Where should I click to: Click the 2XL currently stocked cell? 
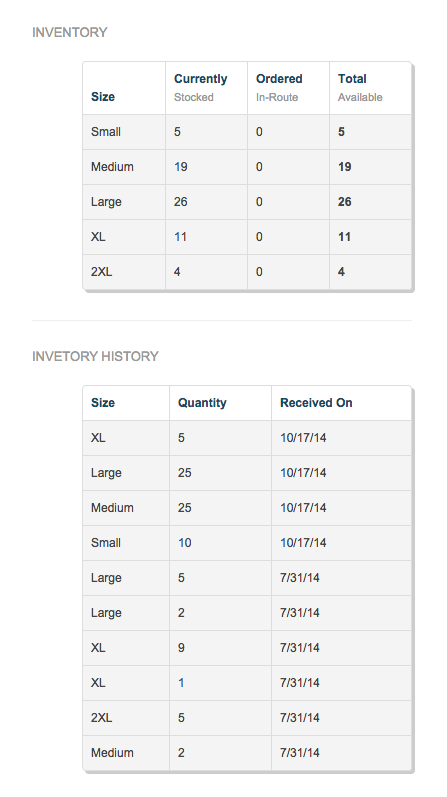point(206,272)
